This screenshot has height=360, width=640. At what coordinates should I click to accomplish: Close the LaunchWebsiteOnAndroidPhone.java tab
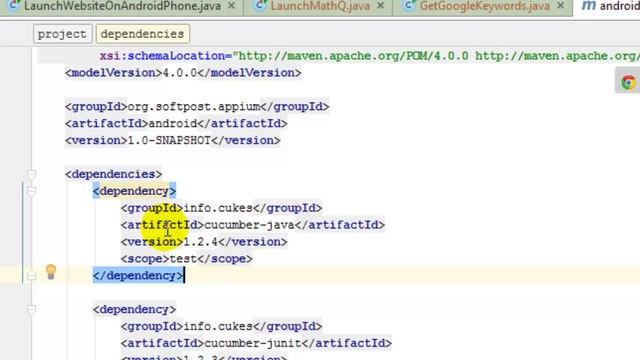point(231,6)
